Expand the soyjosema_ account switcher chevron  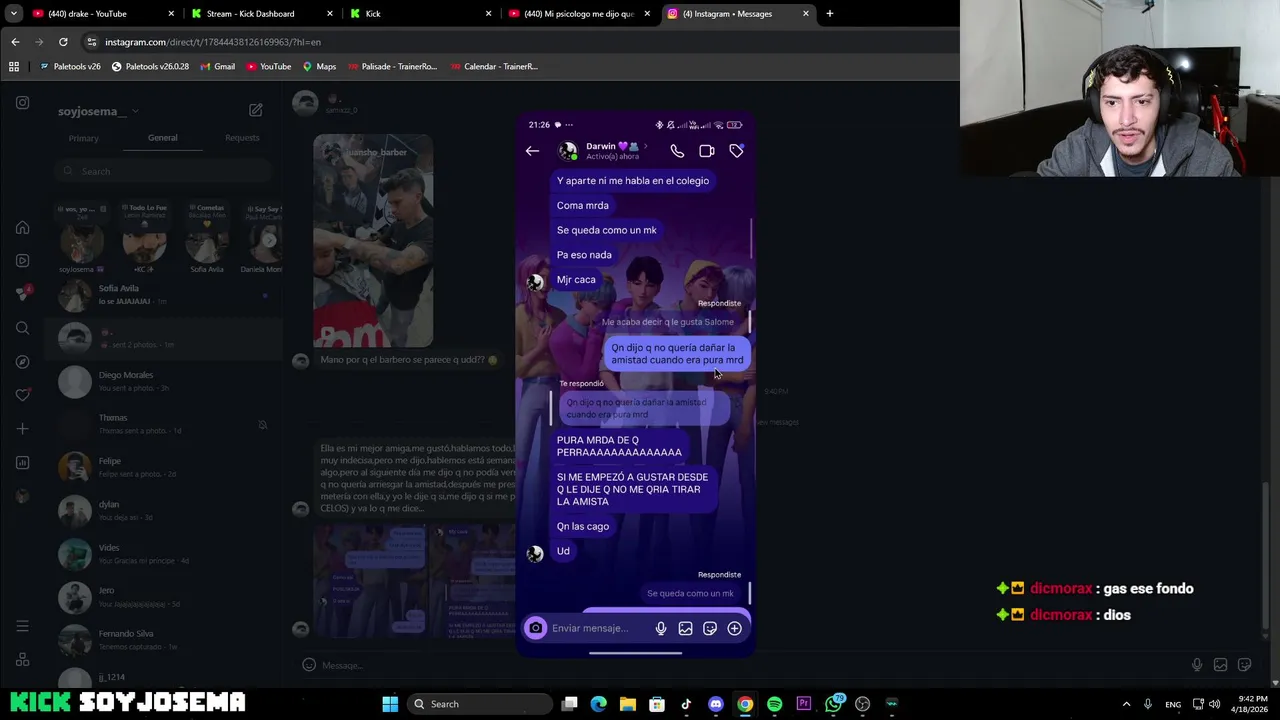tap(135, 111)
